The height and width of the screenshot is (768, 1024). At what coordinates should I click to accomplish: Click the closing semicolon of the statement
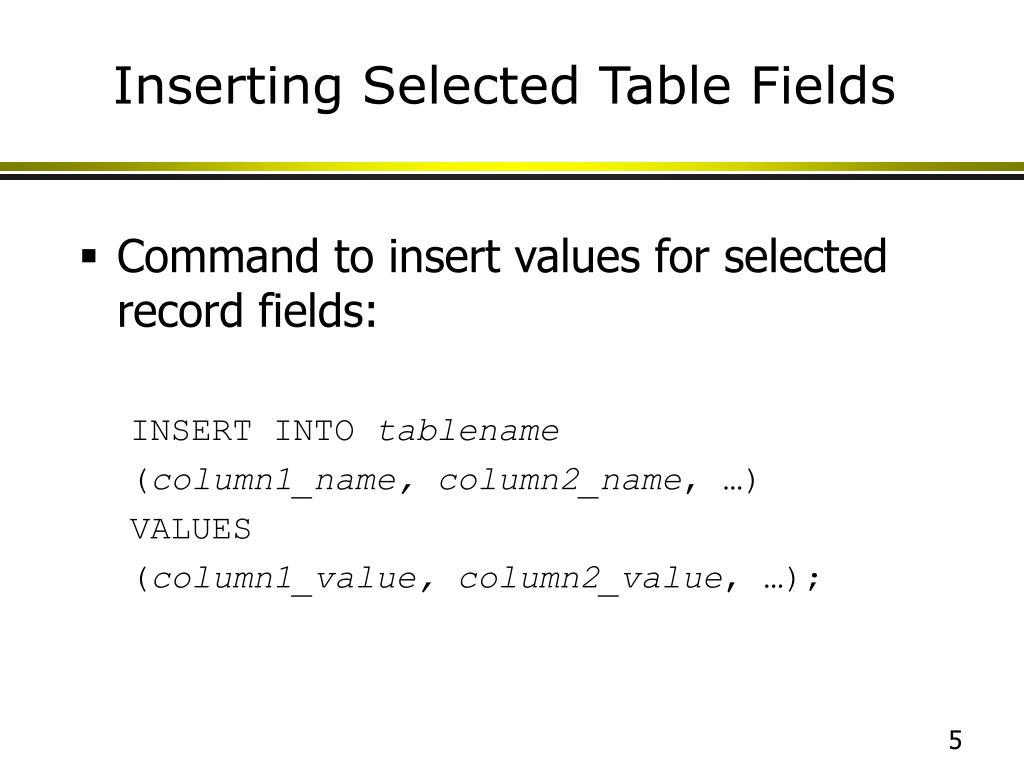pos(812,579)
